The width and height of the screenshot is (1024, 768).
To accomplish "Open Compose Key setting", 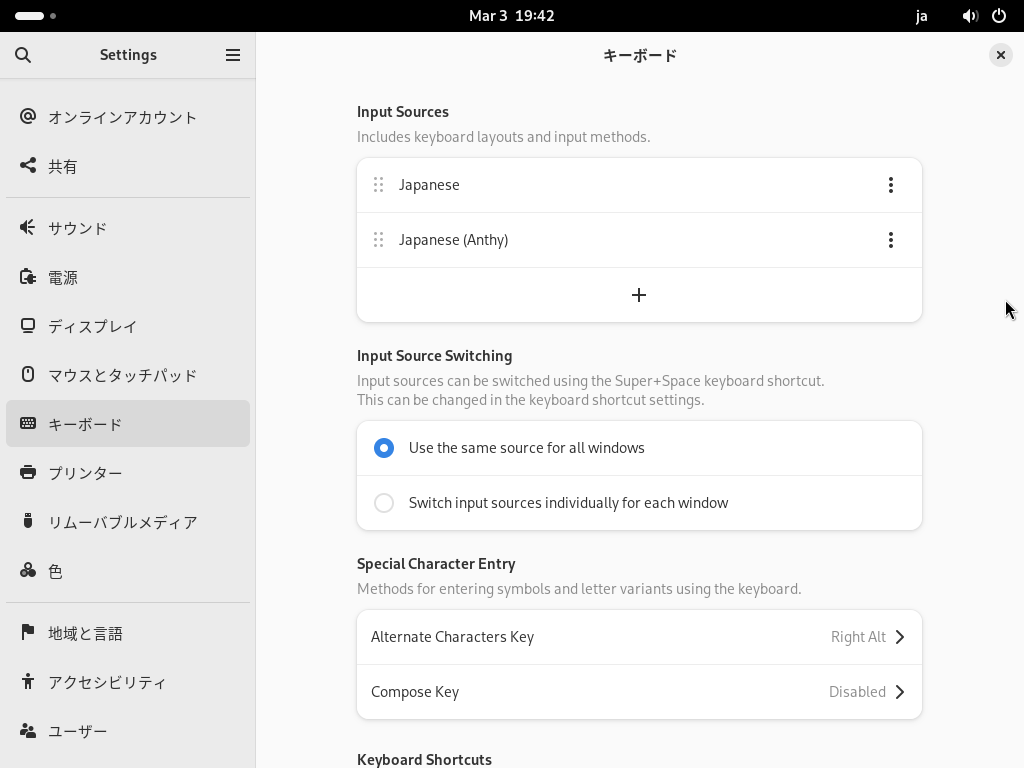I will tap(639, 692).
